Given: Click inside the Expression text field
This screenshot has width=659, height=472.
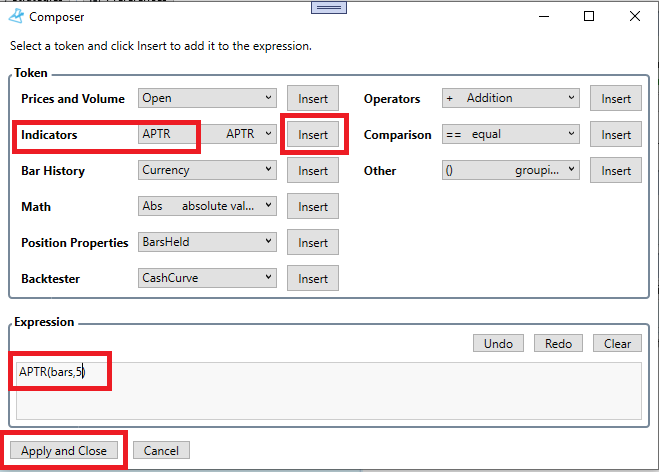Looking at the screenshot, I should click(330, 390).
